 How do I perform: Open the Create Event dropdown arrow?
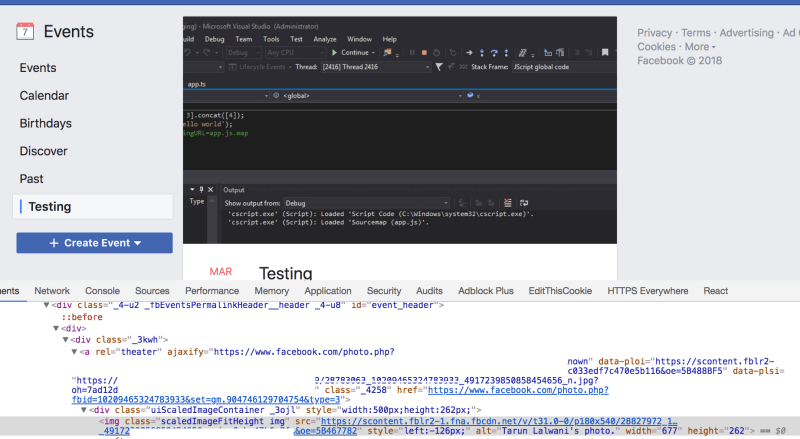(138, 243)
